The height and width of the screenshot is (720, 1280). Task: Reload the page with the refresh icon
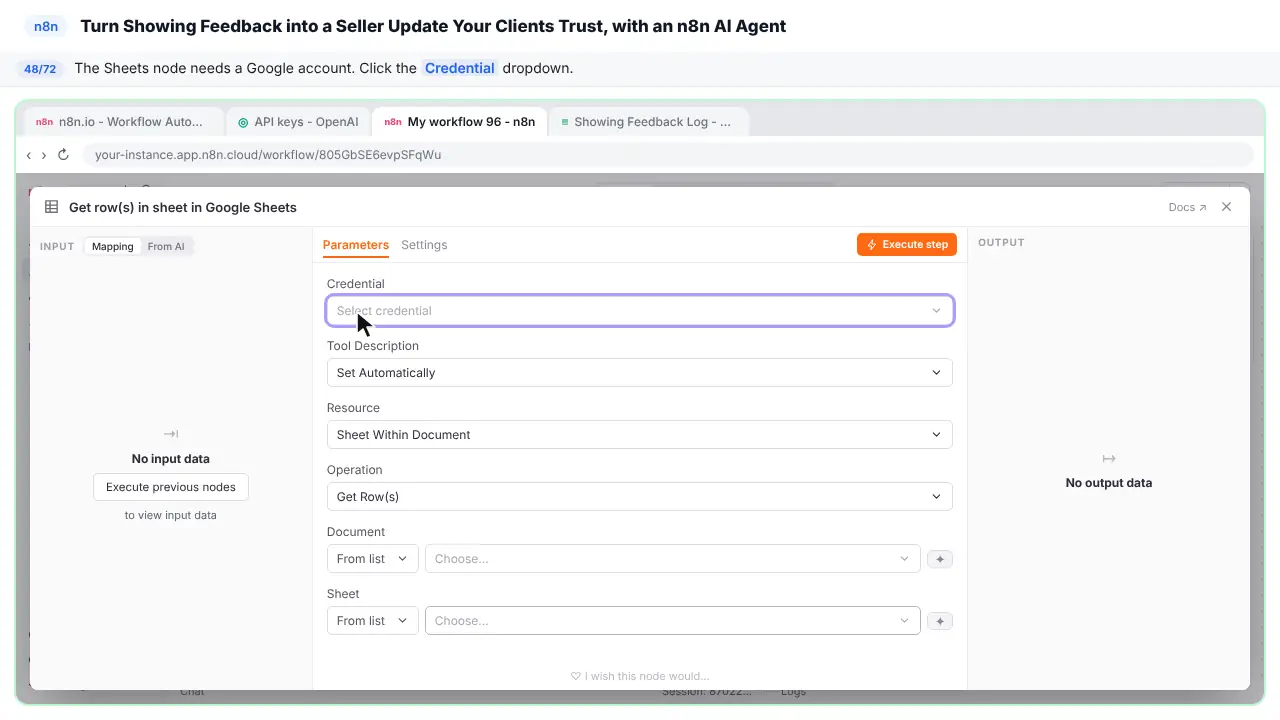63,155
